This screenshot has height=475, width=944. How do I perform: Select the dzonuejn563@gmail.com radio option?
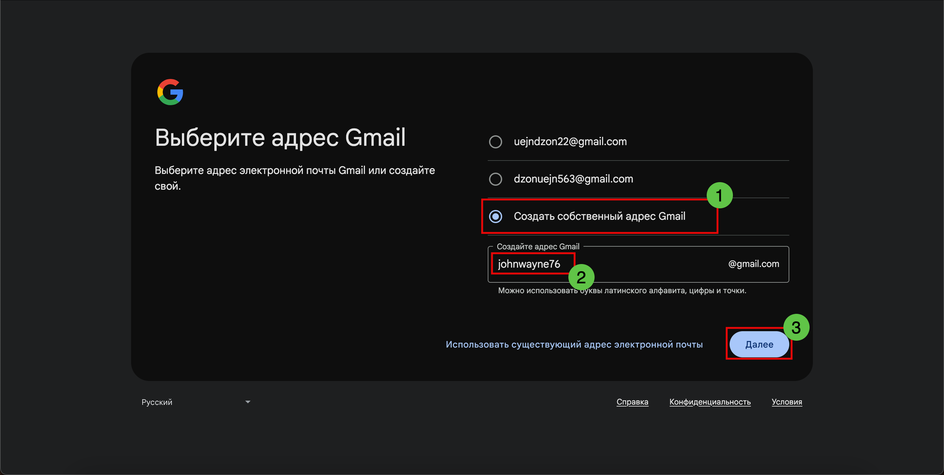[495, 179]
